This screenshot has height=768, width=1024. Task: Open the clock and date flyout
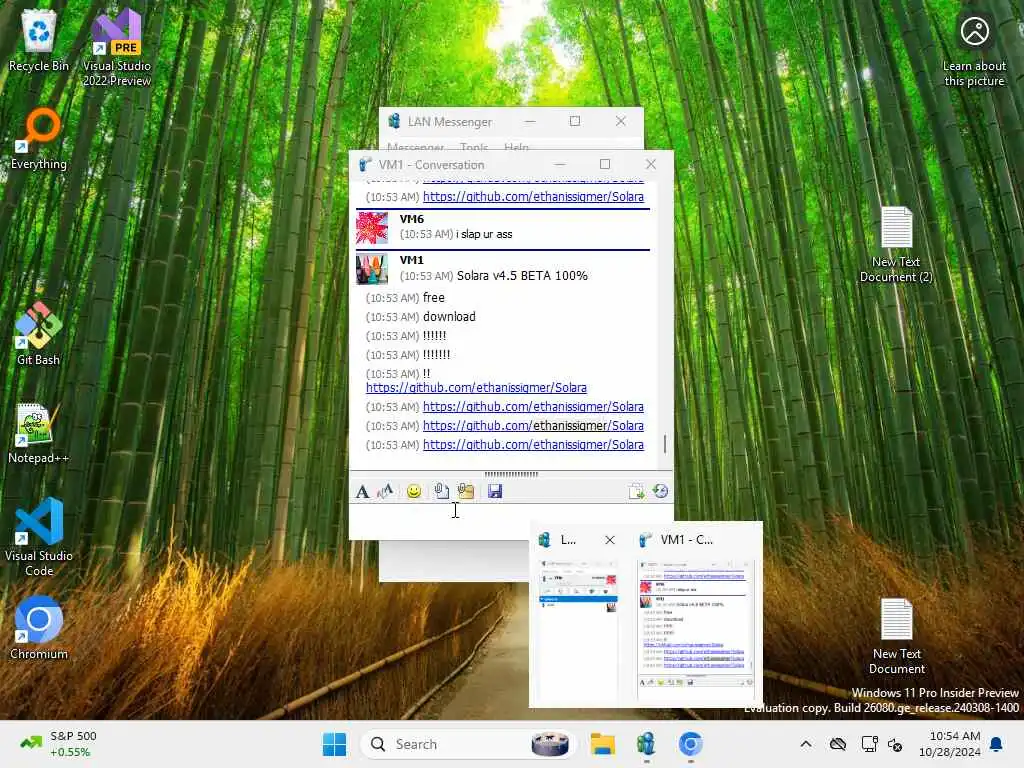tap(950, 744)
